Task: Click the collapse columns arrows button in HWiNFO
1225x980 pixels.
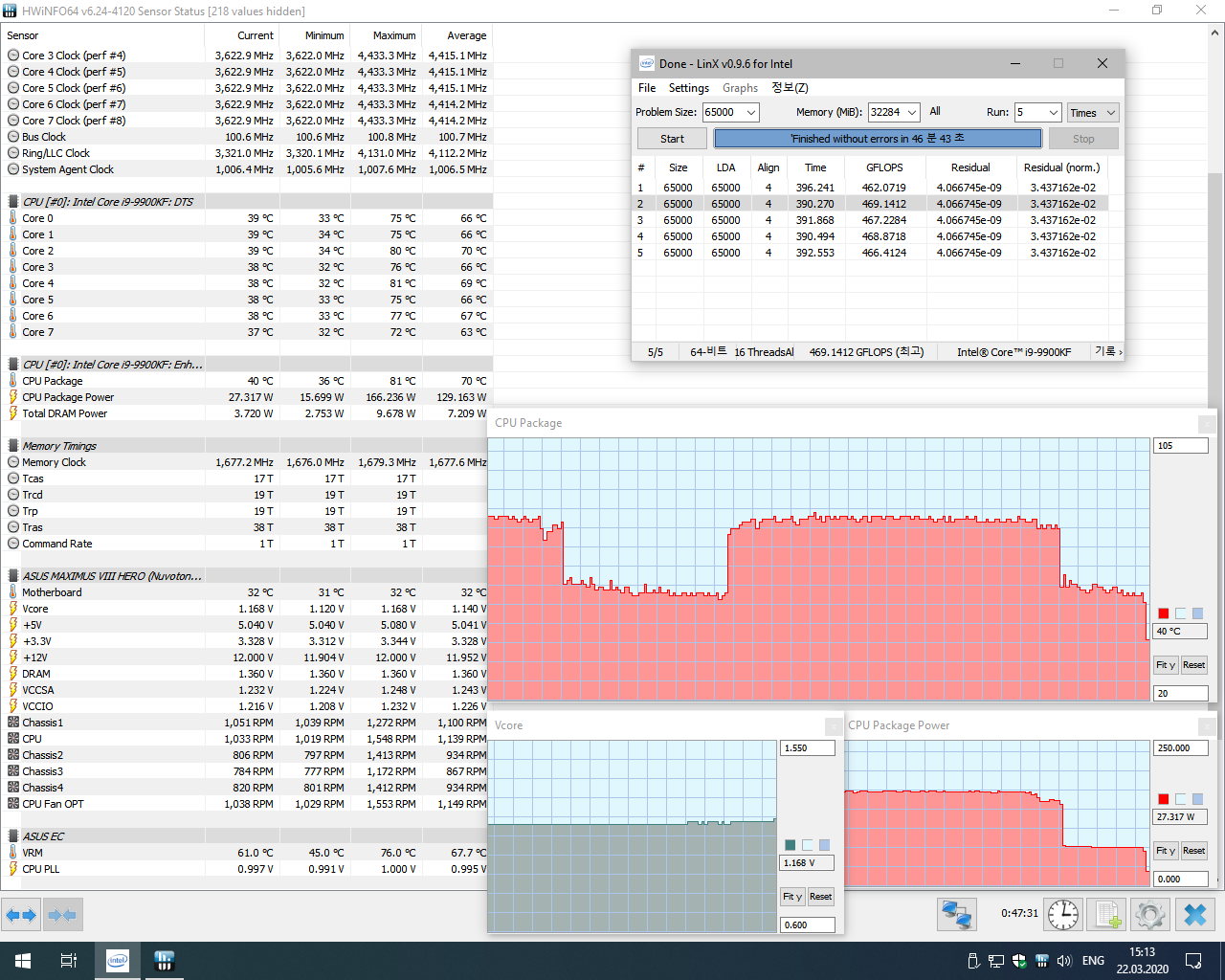Action: point(62,915)
